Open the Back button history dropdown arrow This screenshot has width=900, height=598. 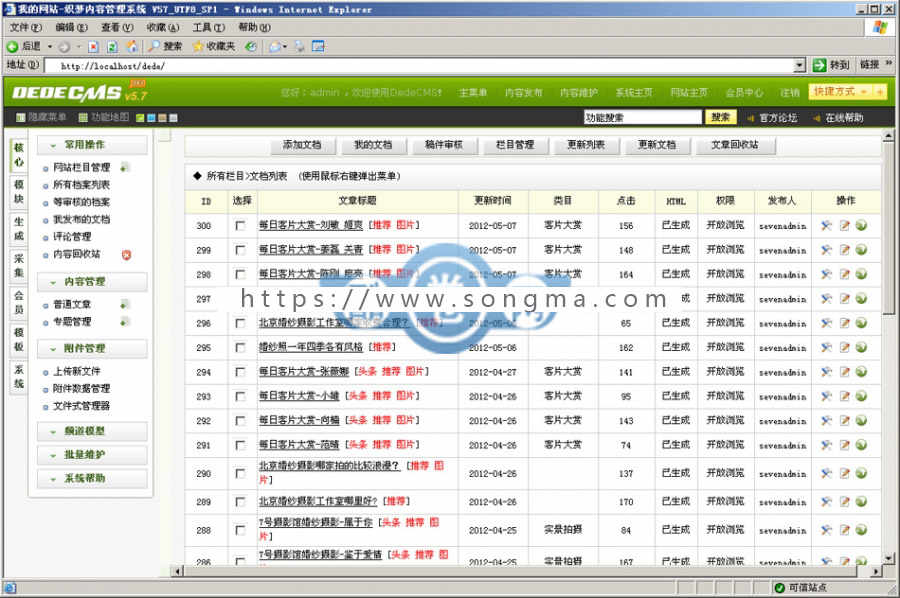tap(50, 46)
